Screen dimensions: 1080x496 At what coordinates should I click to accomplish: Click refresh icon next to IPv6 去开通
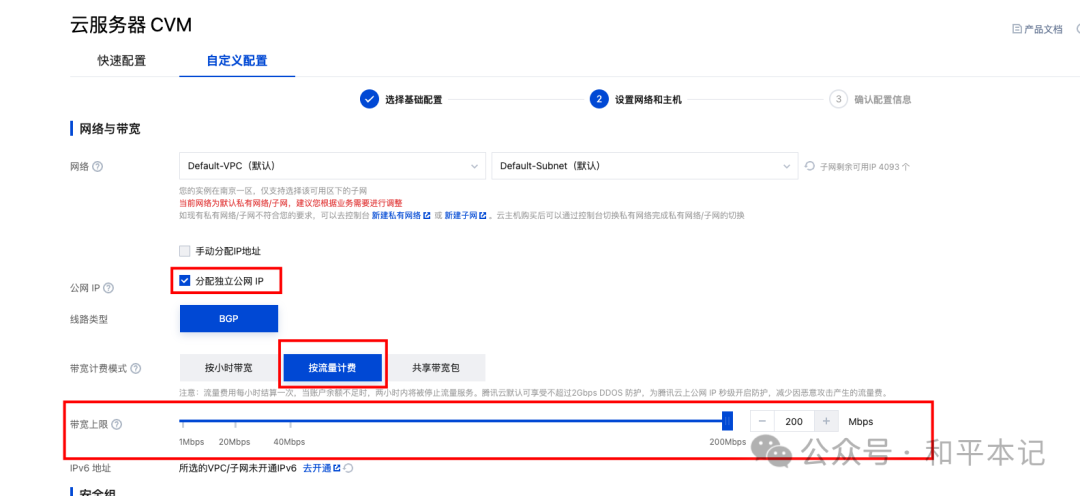point(349,468)
